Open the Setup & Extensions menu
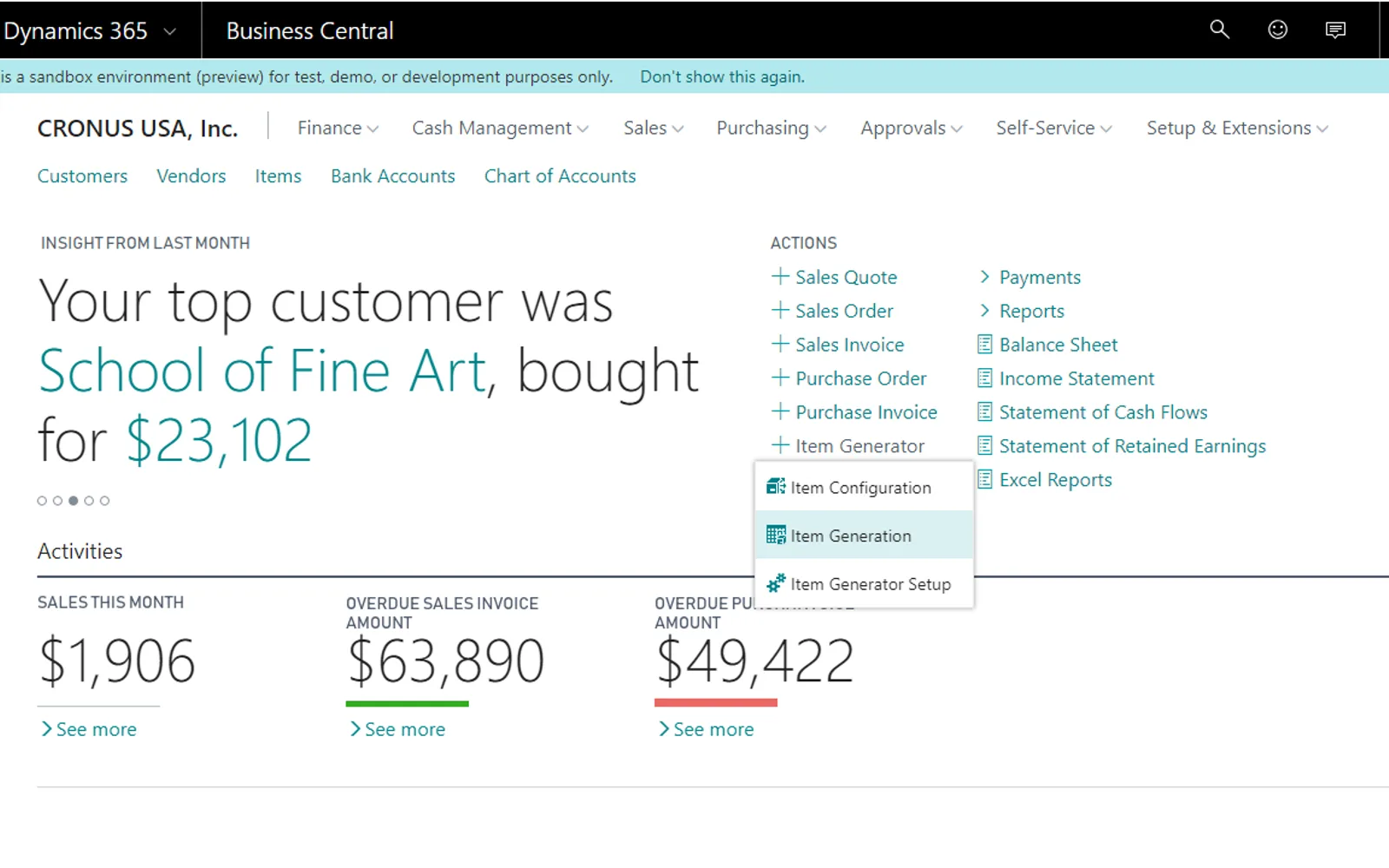The width and height of the screenshot is (1389, 868). tap(1237, 128)
